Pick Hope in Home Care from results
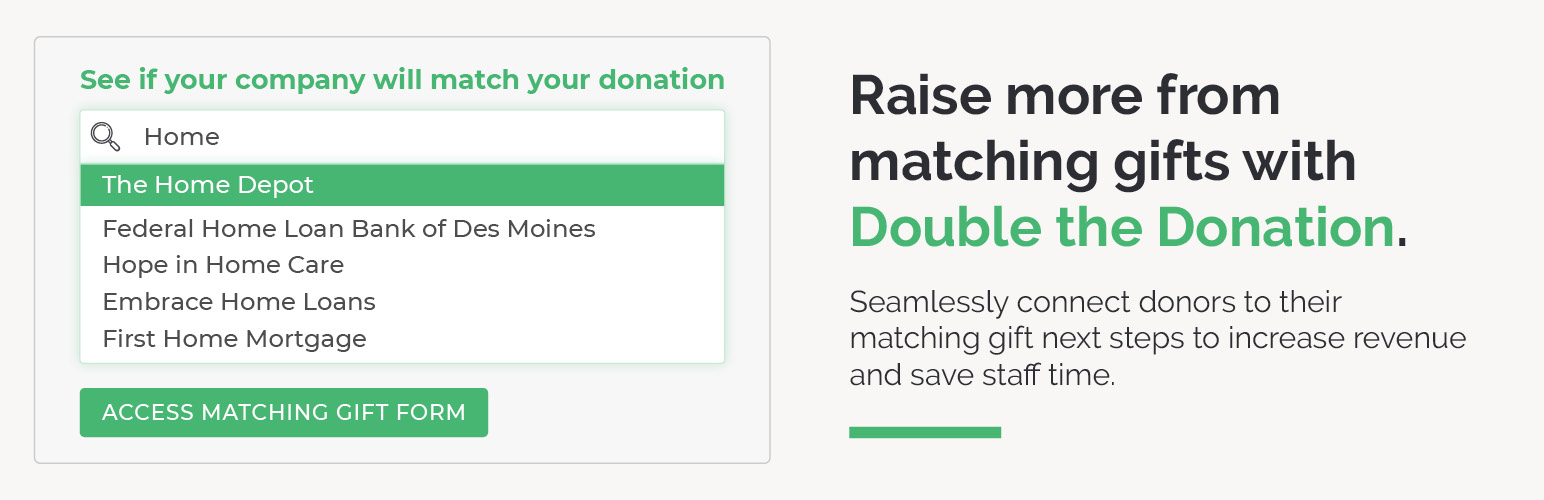The image size is (1544, 500). tap(223, 265)
